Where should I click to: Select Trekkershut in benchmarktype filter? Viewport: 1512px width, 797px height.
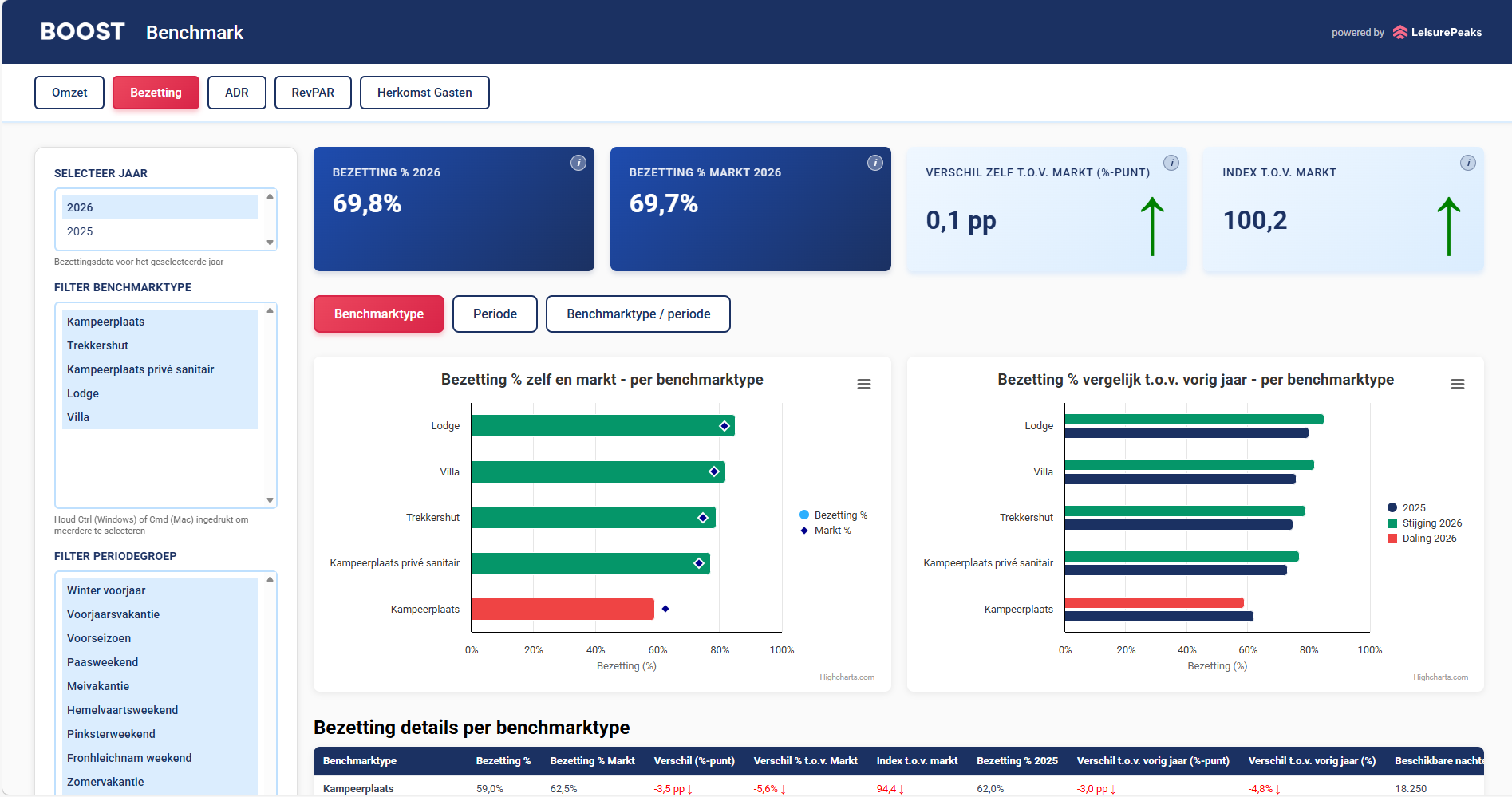97,345
